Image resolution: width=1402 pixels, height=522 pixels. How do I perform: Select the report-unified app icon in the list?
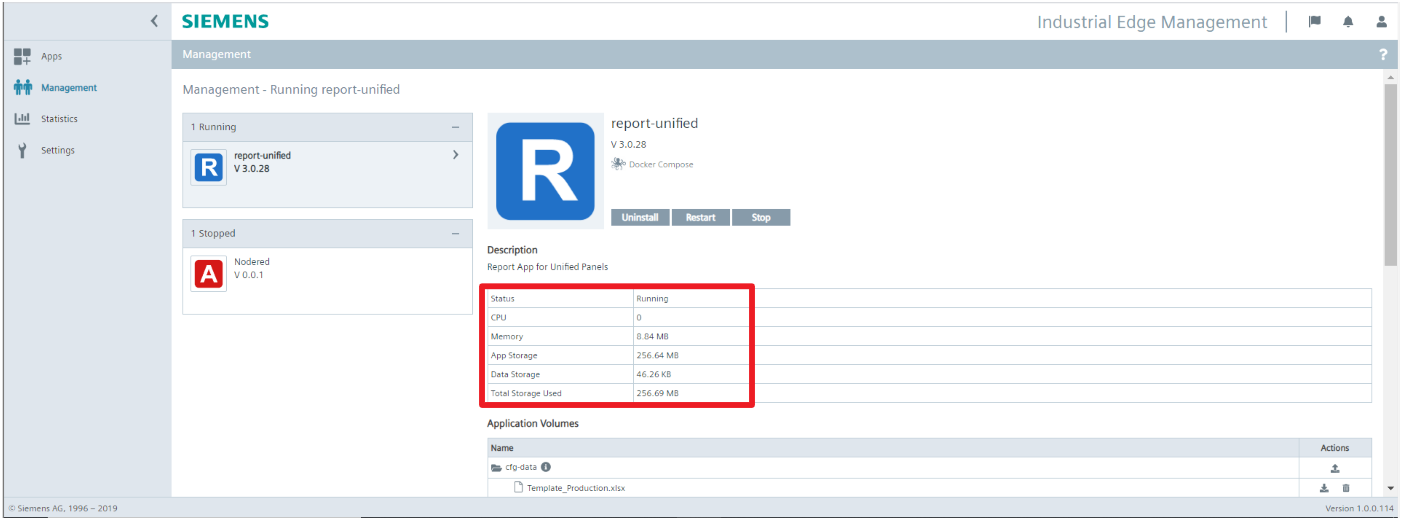[x=209, y=168]
